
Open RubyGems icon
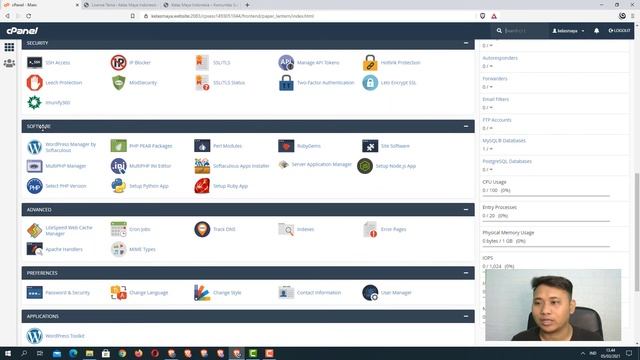pos(286,146)
